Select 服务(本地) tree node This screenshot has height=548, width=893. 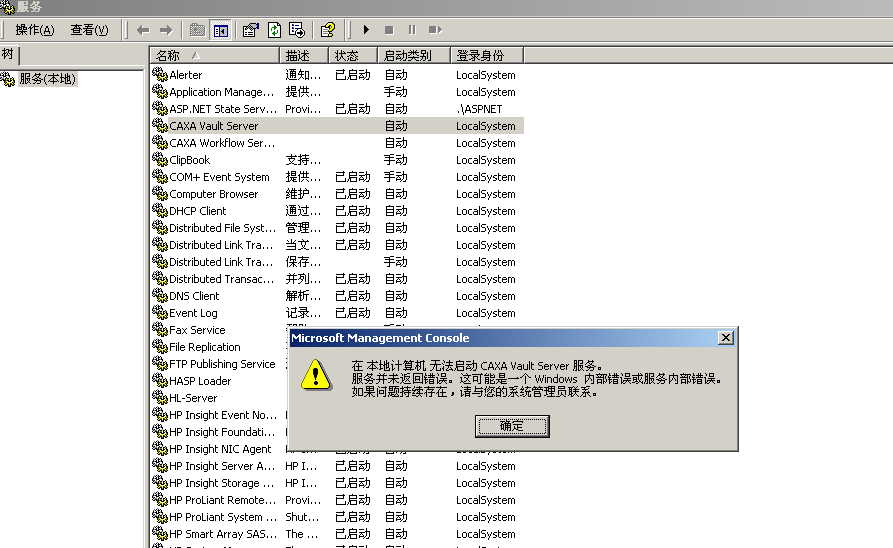click(47, 79)
